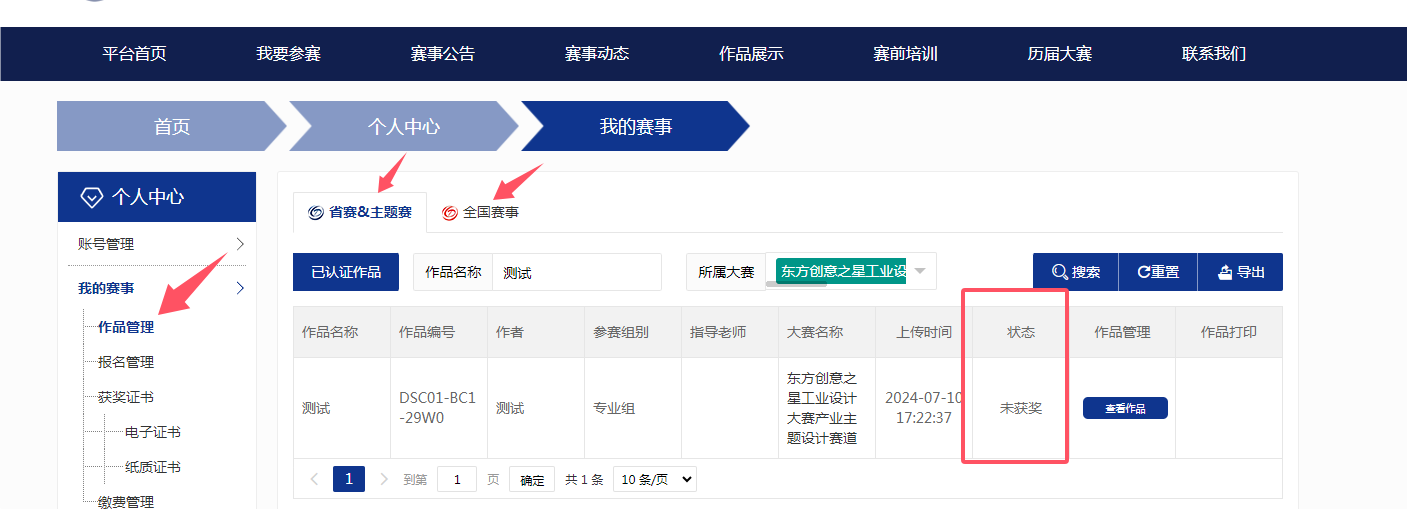Open the 所属大赛 dropdown arrow
The height and width of the screenshot is (509, 1407).
pos(920,271)
